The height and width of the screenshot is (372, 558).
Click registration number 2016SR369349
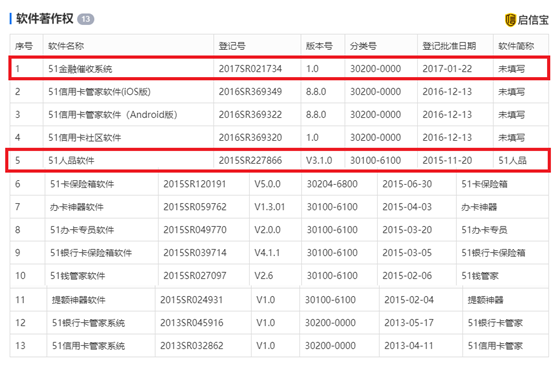250,92
